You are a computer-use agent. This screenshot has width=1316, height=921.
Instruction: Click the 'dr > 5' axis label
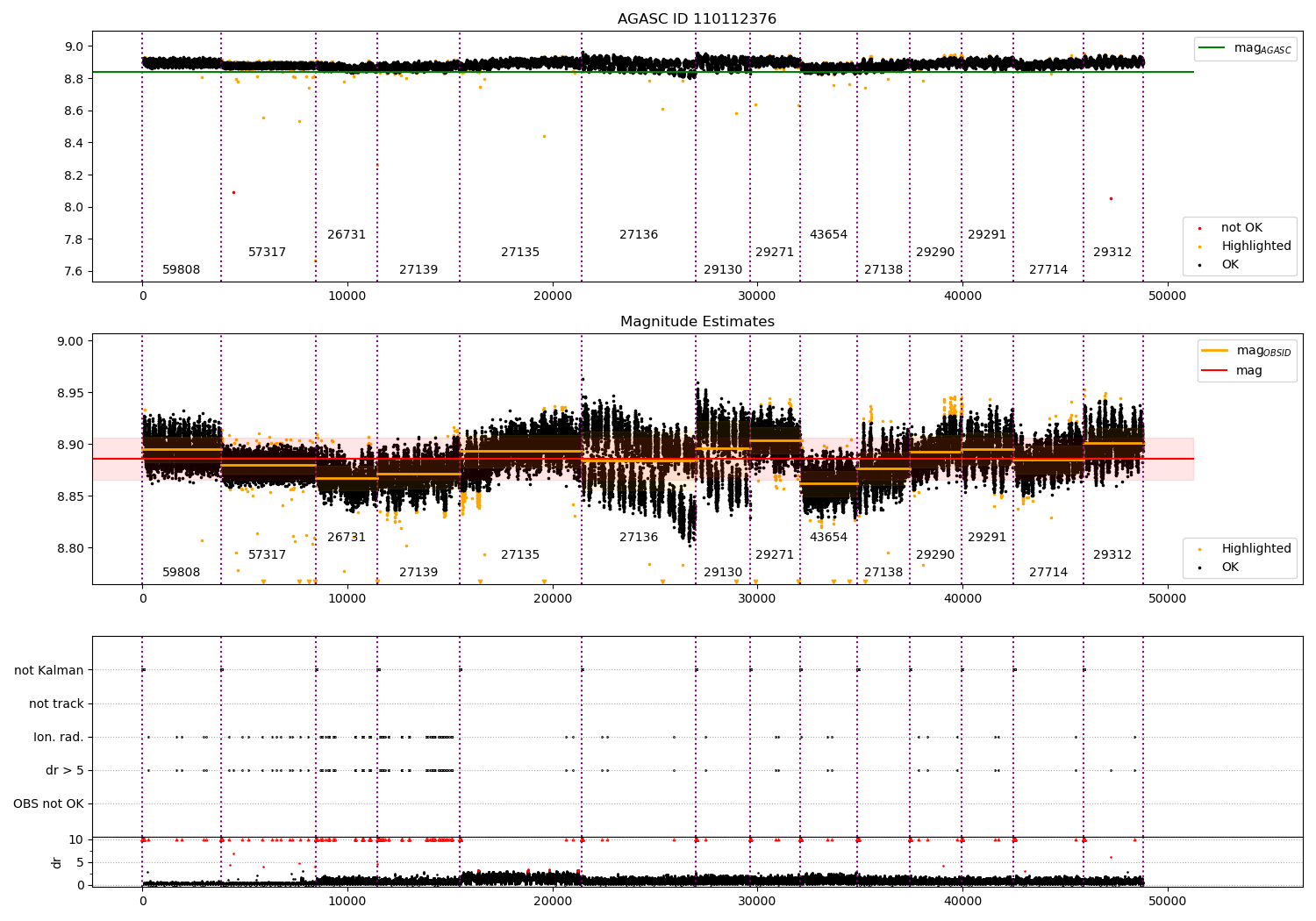tap(65, 770)
